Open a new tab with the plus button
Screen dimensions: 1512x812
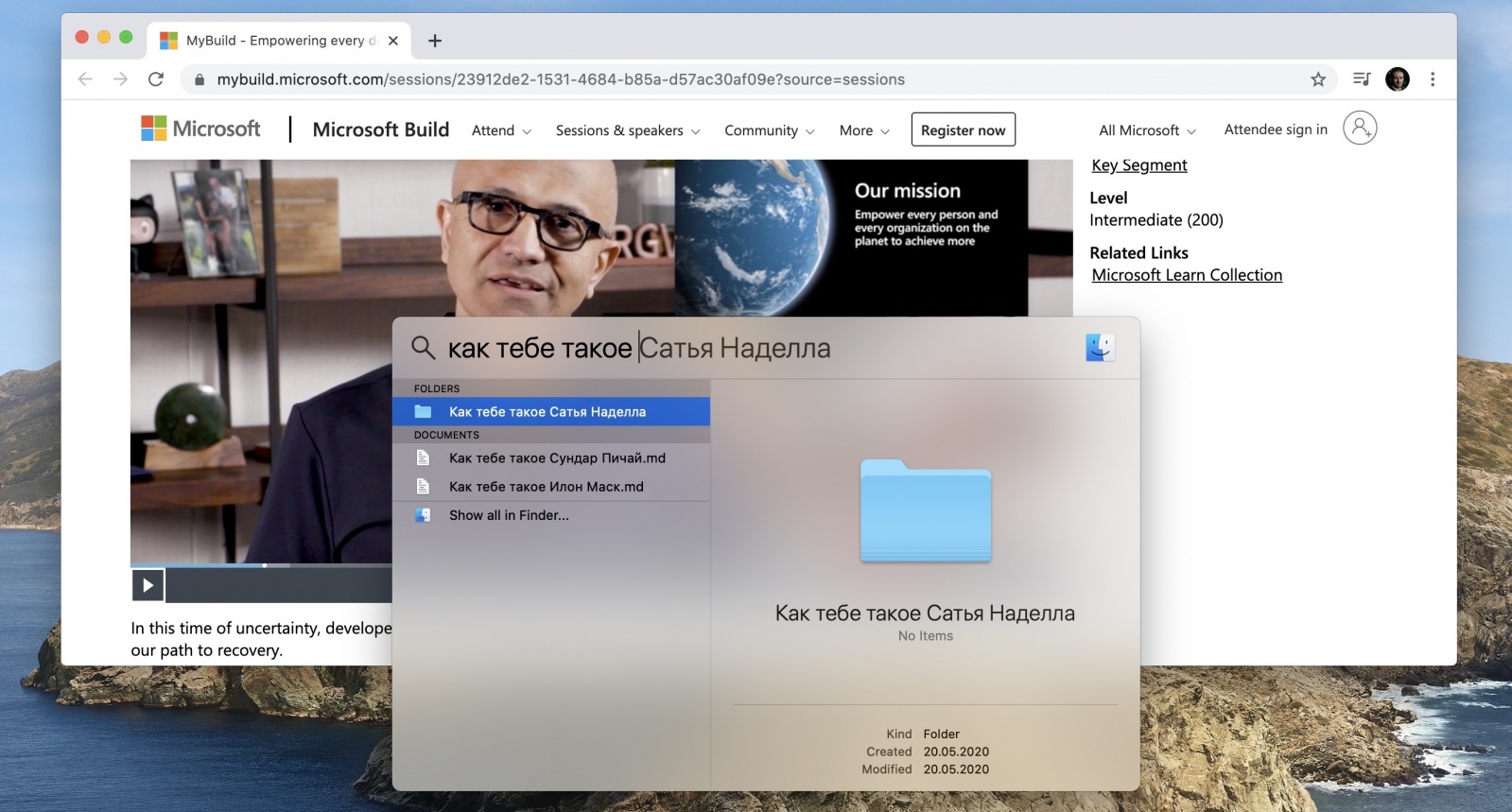pyautogui.click(x=435, y=41)
